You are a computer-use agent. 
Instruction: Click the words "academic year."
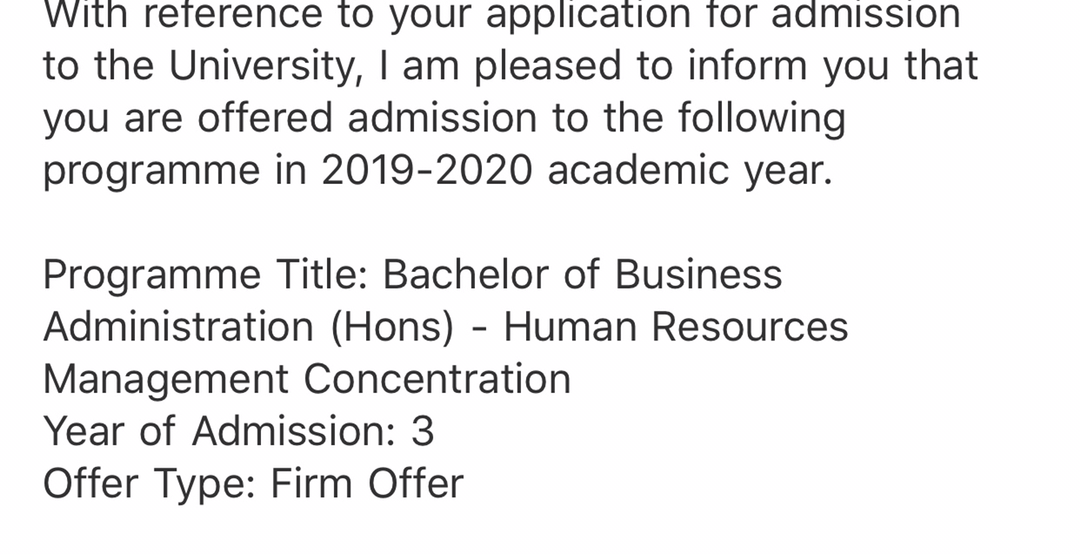tap(691, 170)
